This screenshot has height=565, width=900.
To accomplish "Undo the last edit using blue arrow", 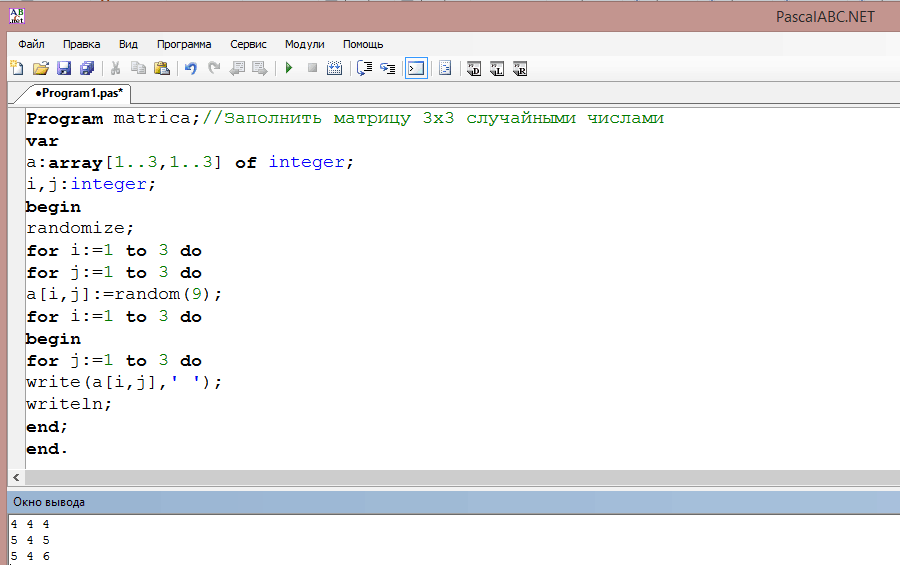I will (x=191, y=68).
